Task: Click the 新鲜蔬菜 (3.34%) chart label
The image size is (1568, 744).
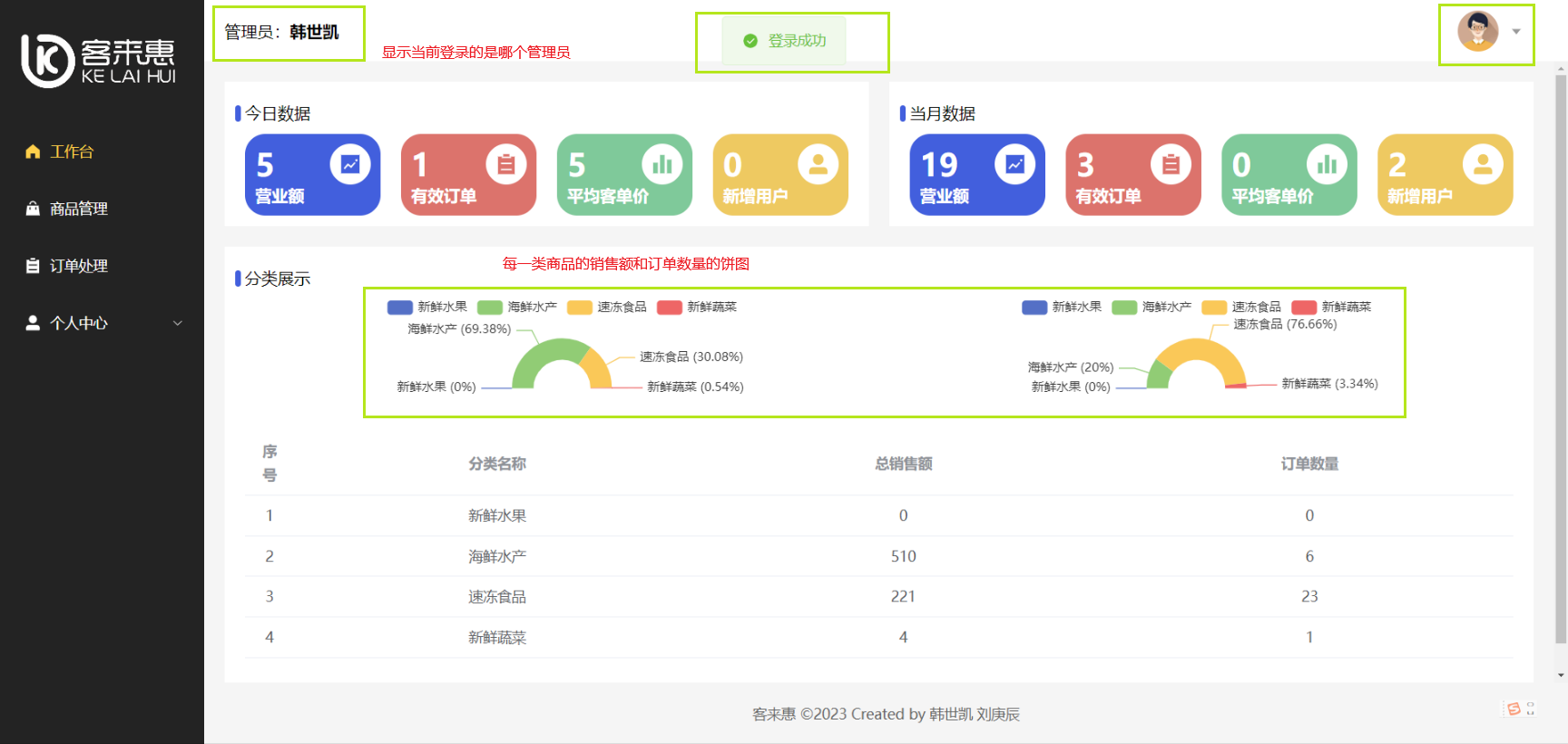Action: [x=1329, y=384]
